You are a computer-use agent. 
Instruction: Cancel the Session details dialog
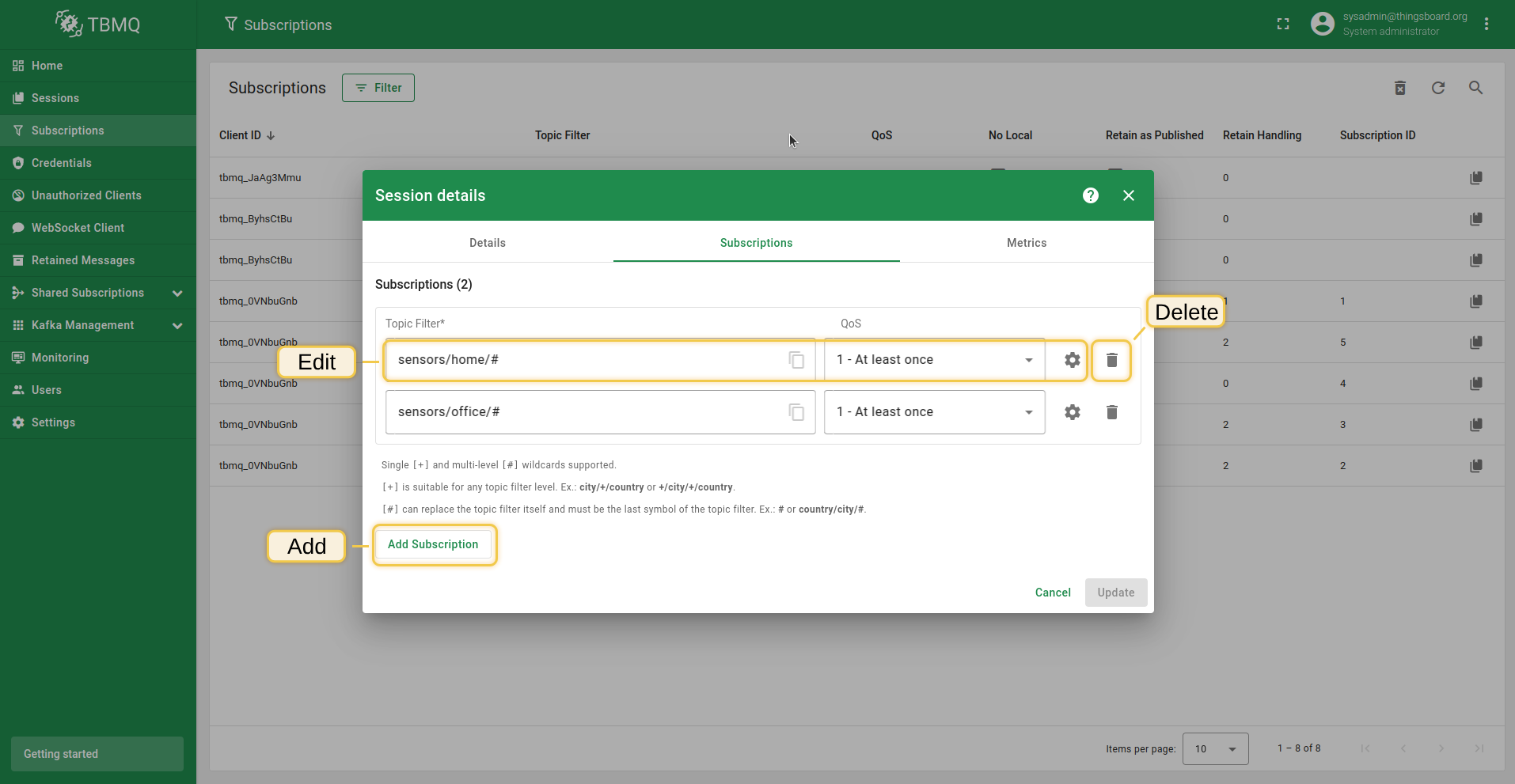pos(1052,593)
